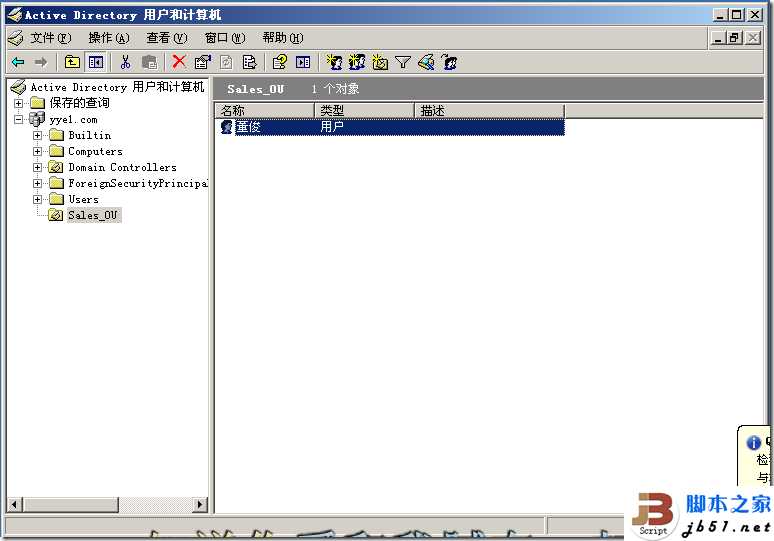Minimize the inner MMC child window
Viewport: 774px width, 541px height.
point(718,38)
